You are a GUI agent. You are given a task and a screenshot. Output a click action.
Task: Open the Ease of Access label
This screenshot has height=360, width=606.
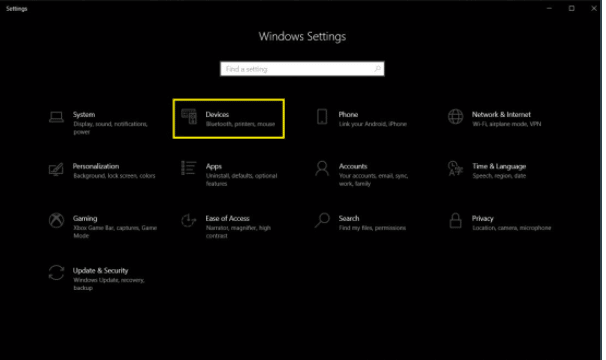[228, 218]
